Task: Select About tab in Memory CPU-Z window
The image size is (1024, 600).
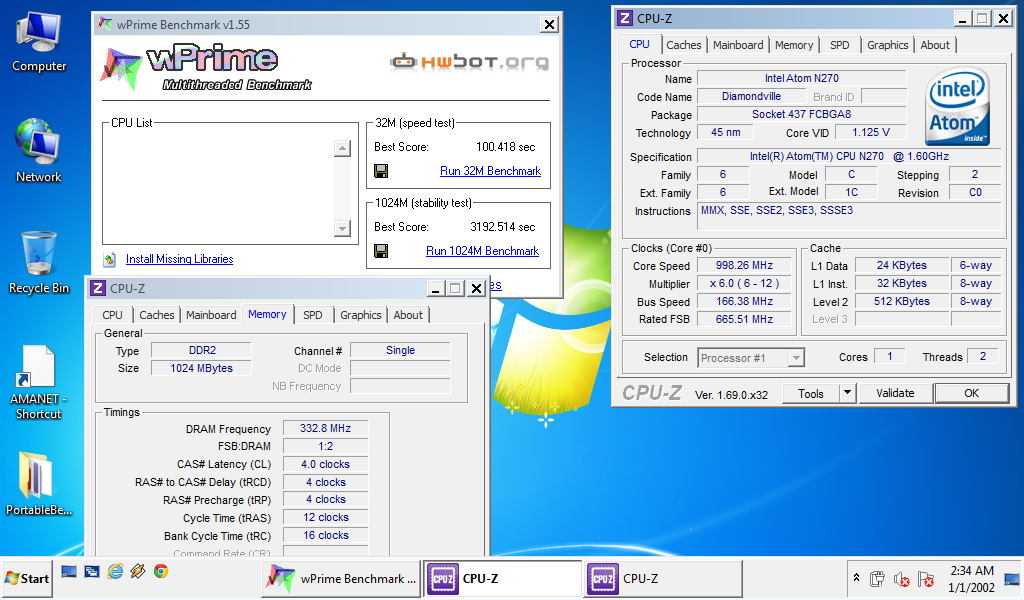Action: [x=408, y=315]
